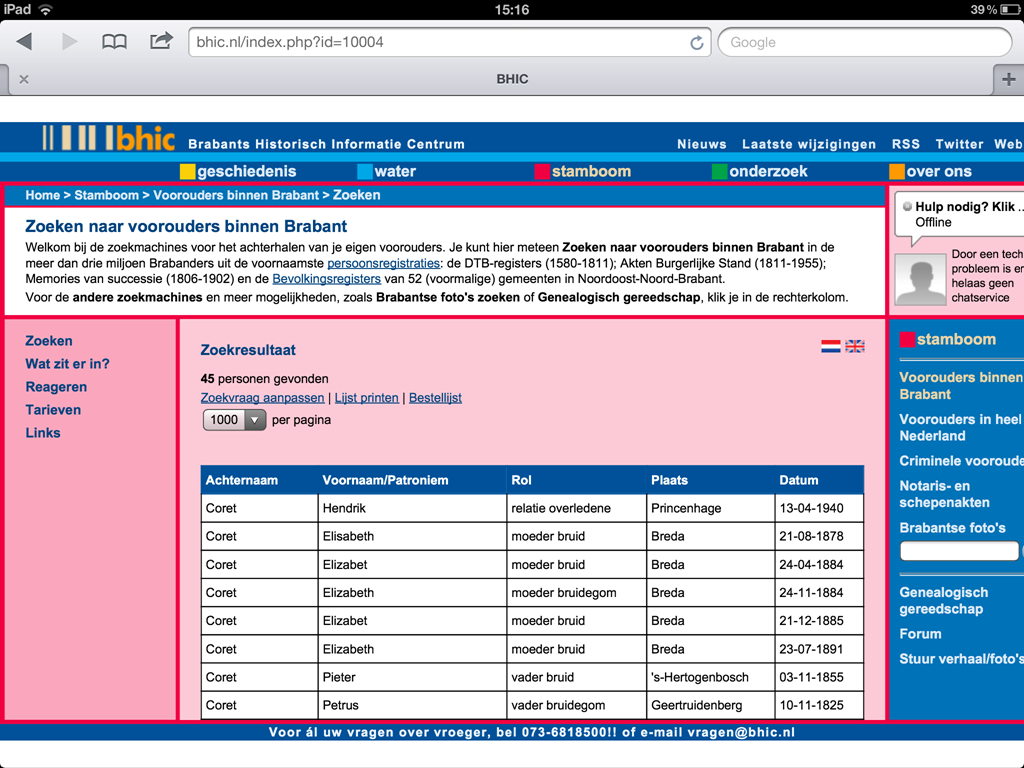The height and width of the screenshot is (768, 1024).
Task: Open Notaris- en schepenakten link
Action: pyautogui.click(x=944, y=494)
